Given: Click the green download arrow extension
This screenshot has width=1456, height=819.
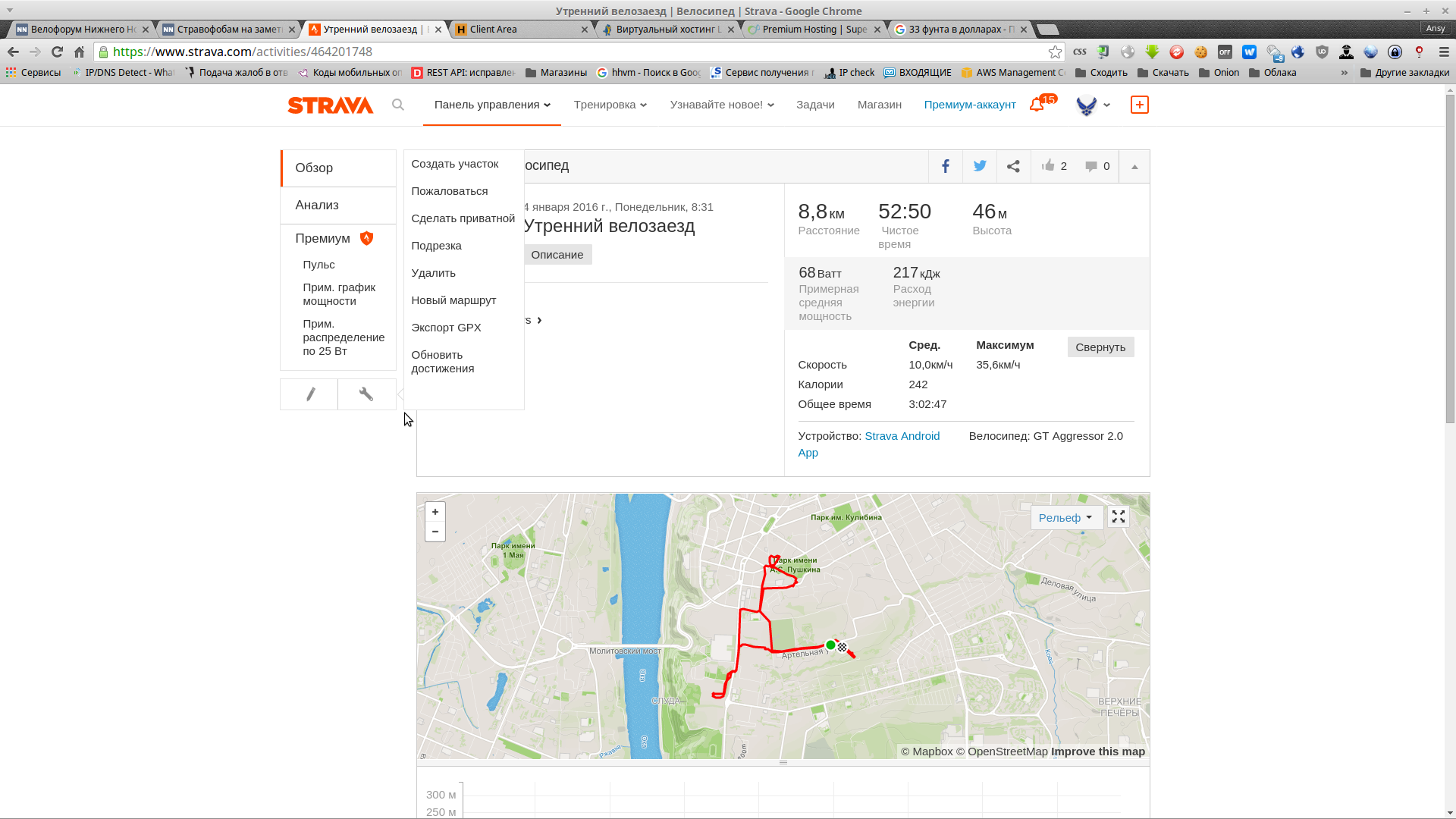Looking at the screenshot, I should (1152, 52).
